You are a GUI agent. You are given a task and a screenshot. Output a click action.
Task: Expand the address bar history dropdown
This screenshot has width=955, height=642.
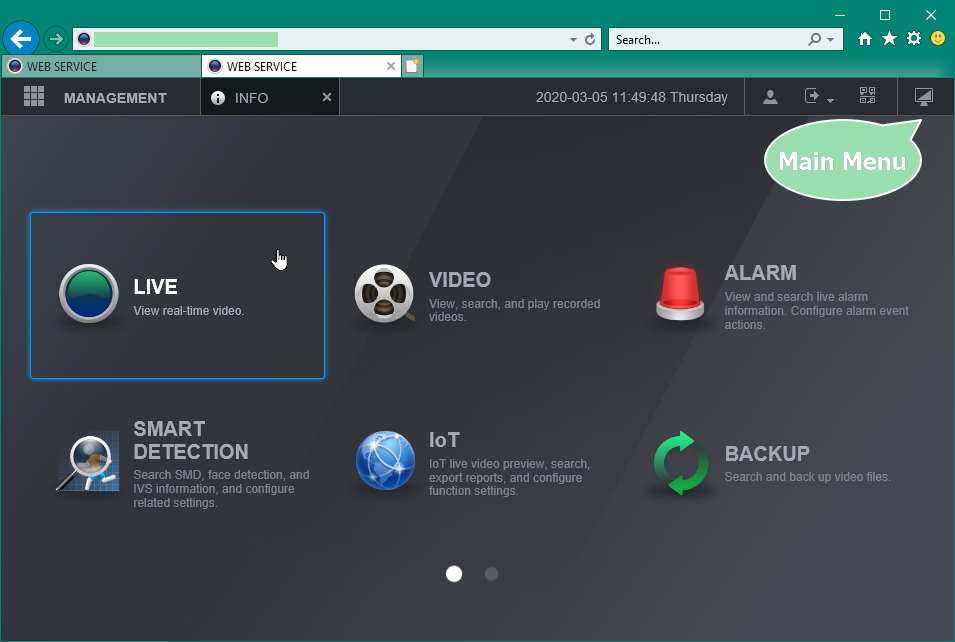click(573, 40)
